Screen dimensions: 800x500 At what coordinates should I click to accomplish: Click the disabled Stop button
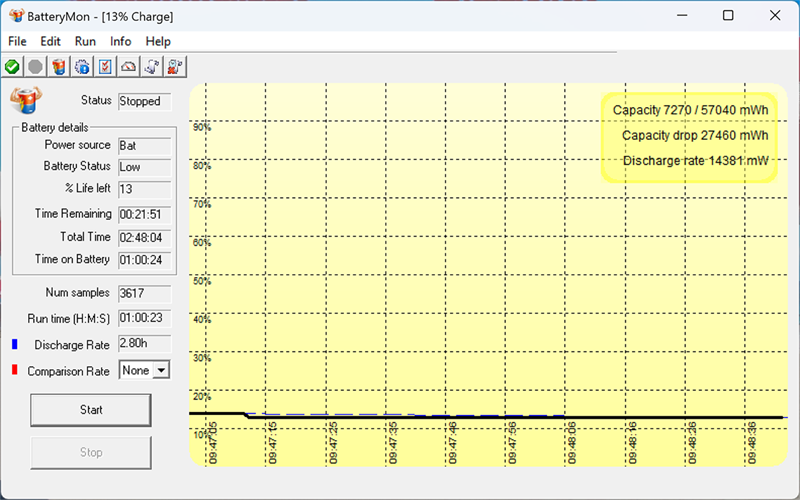coord(91,453)
